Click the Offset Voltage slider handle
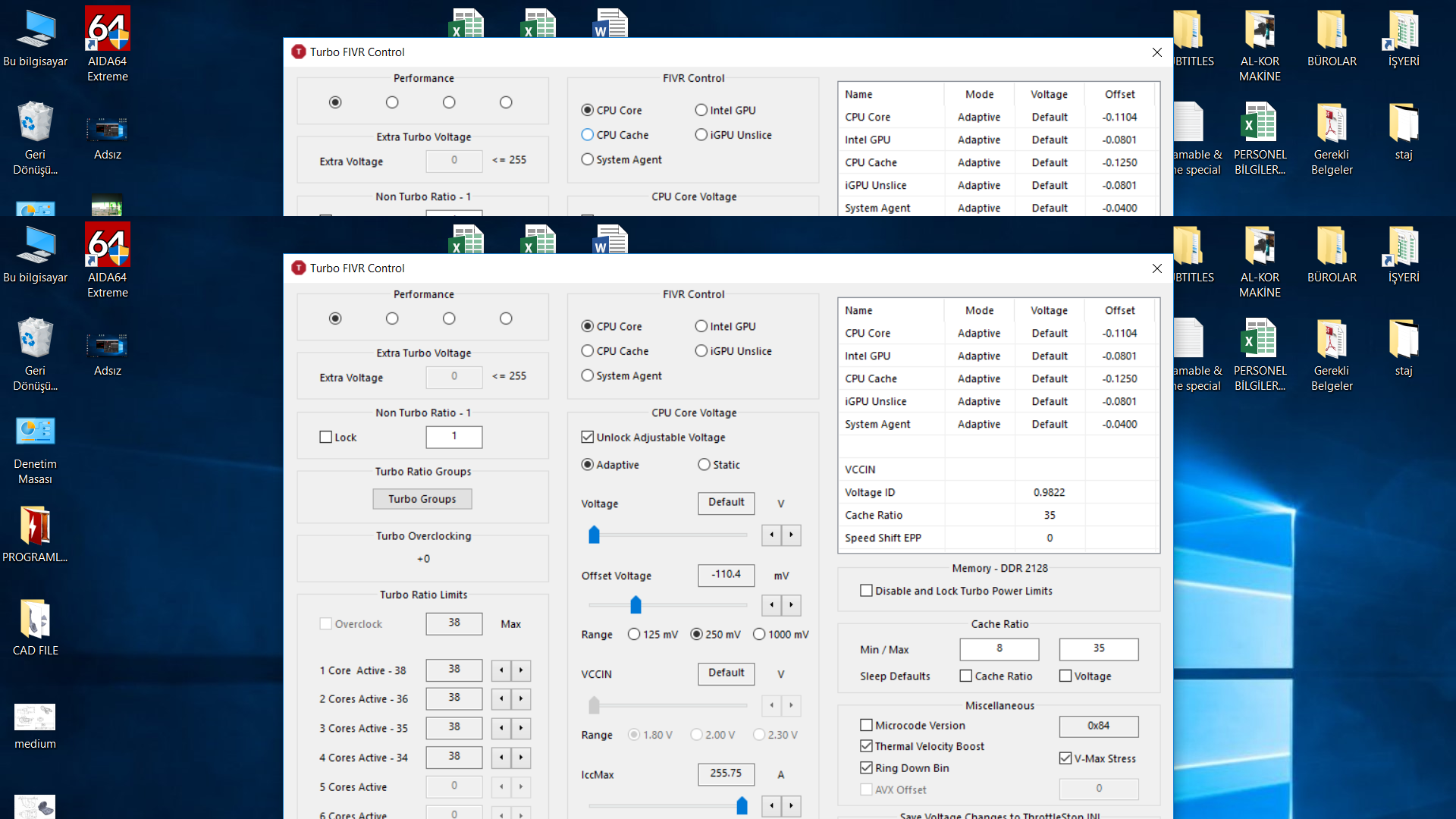 click(x=635, y=605)
